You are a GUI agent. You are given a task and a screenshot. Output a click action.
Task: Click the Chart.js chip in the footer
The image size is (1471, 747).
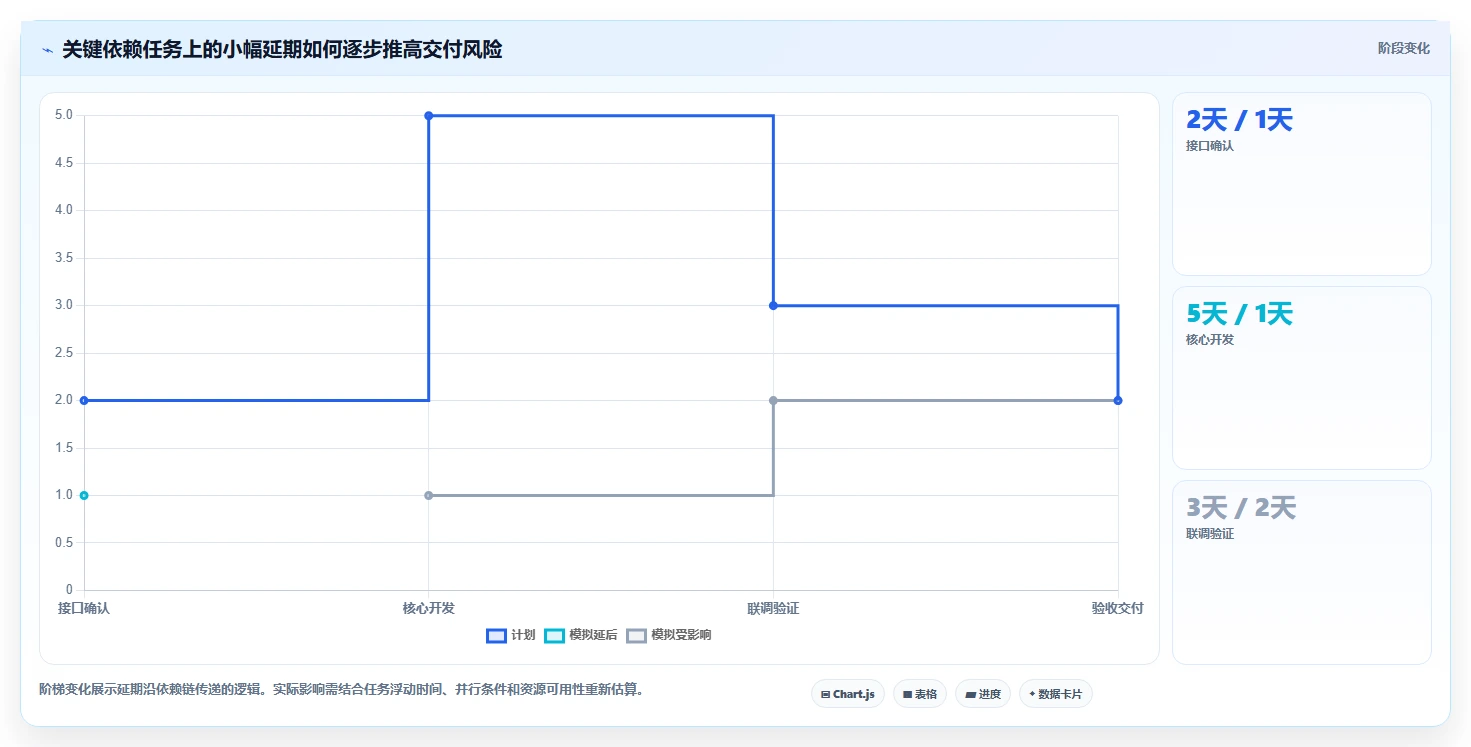848,694
